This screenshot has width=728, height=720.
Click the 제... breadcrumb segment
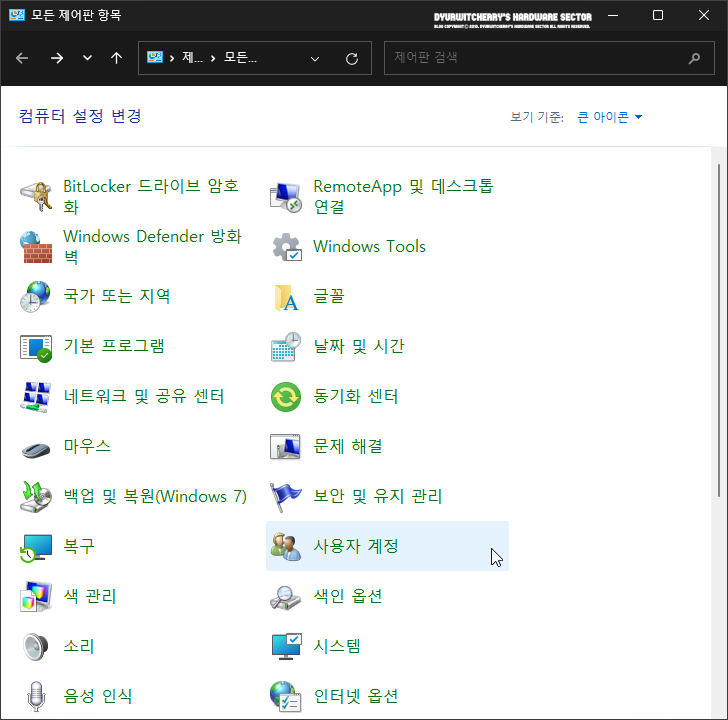tap(192, 58)
